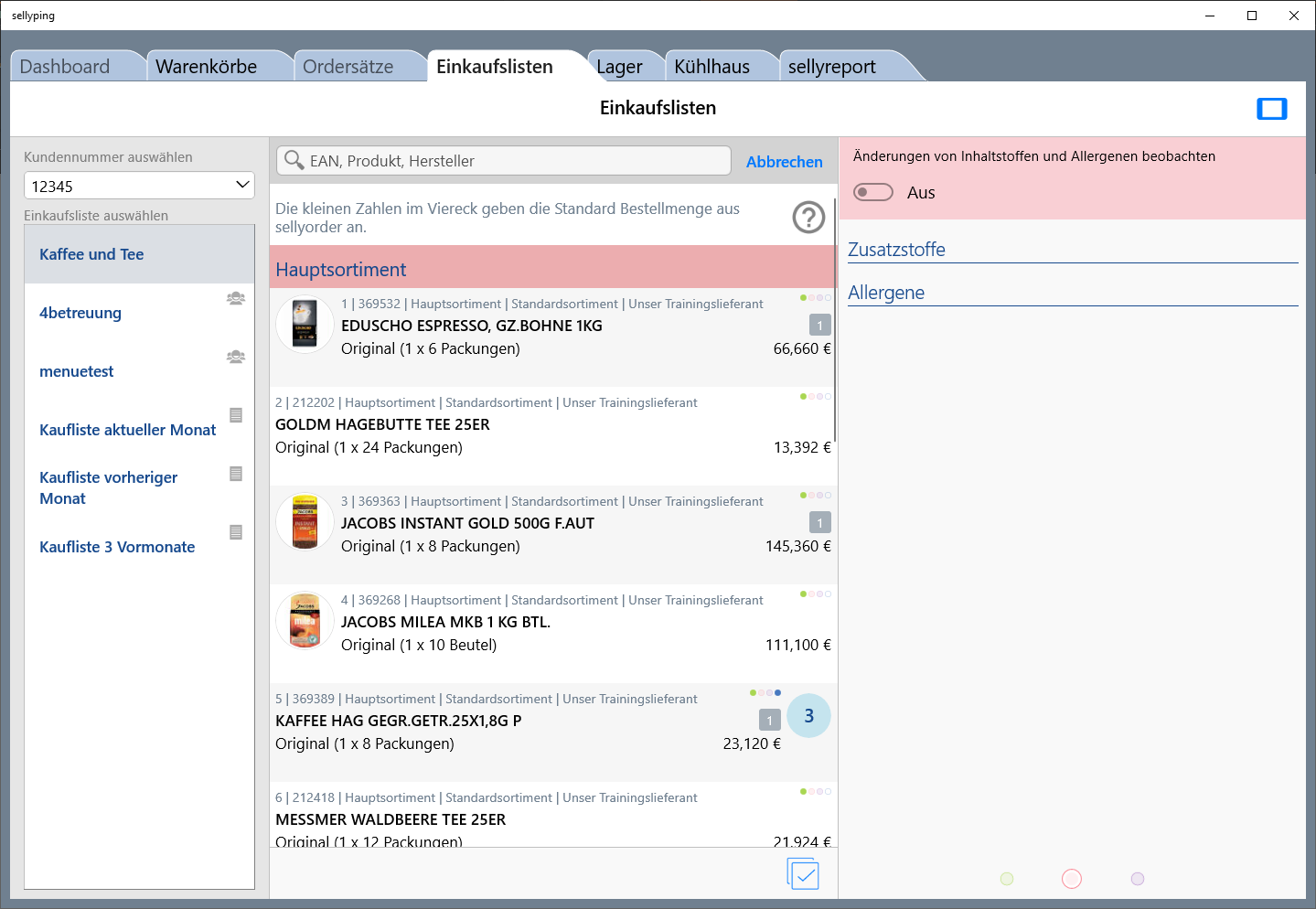
Task: Expand the Zusatzstoffe section
Action: (x=896, y=250)
